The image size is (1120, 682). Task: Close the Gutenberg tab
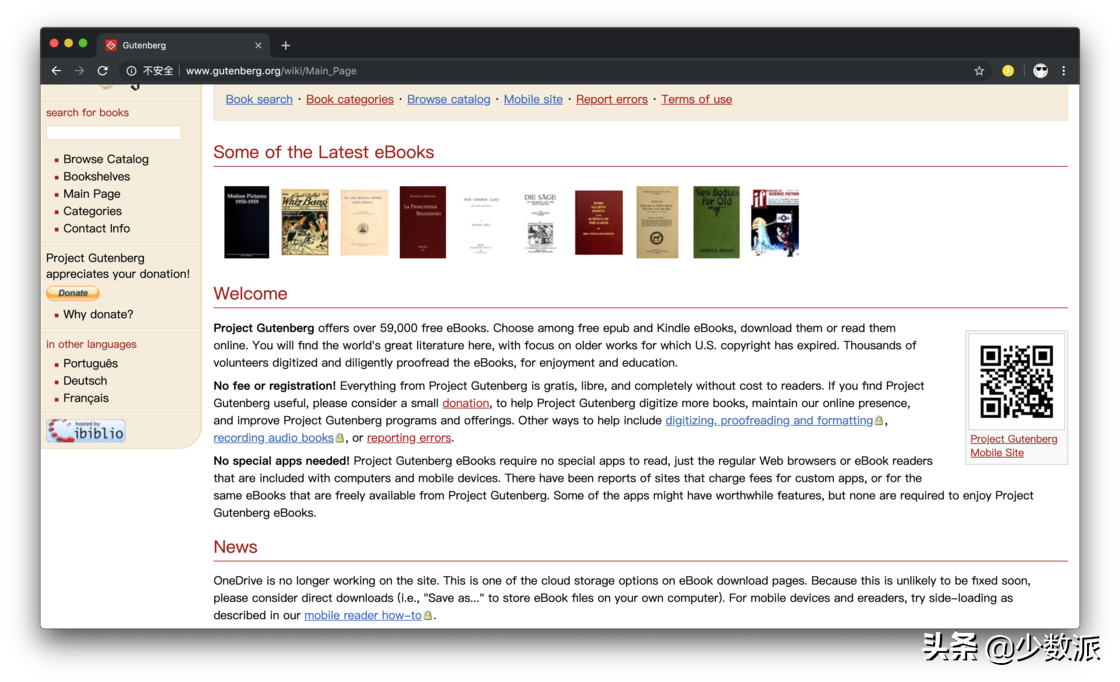[x=258, y=45]
